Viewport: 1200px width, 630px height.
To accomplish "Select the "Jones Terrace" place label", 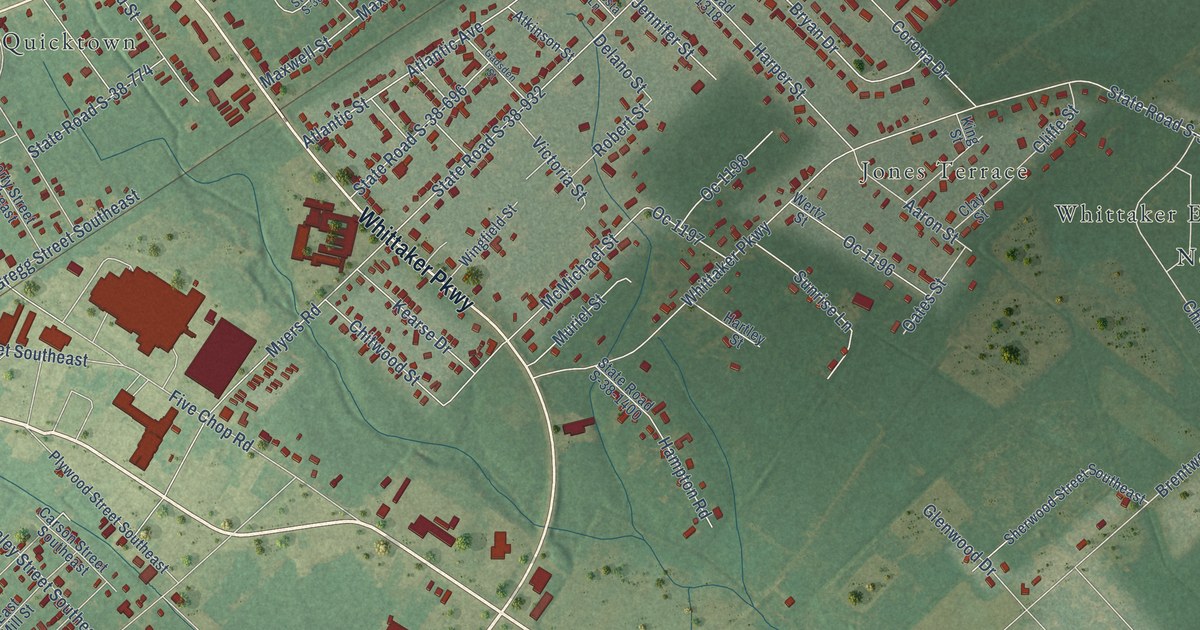I will point(944,172).
